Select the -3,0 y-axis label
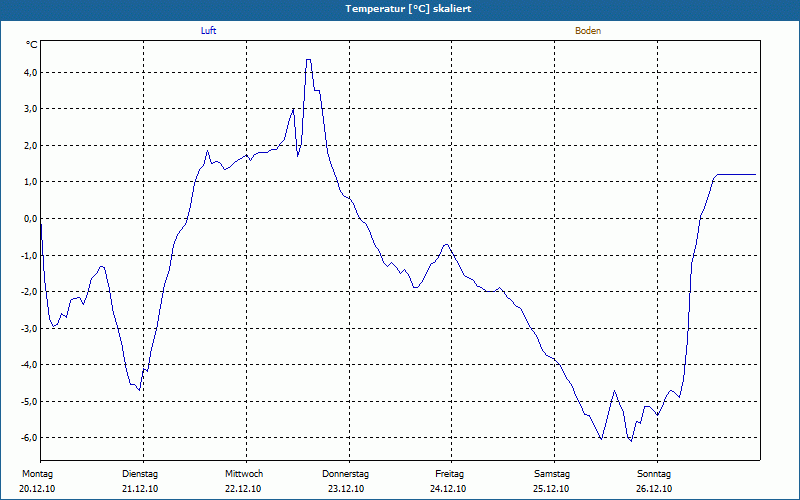The height and width of the screenshot is (500, 800). tap(29, 328)
